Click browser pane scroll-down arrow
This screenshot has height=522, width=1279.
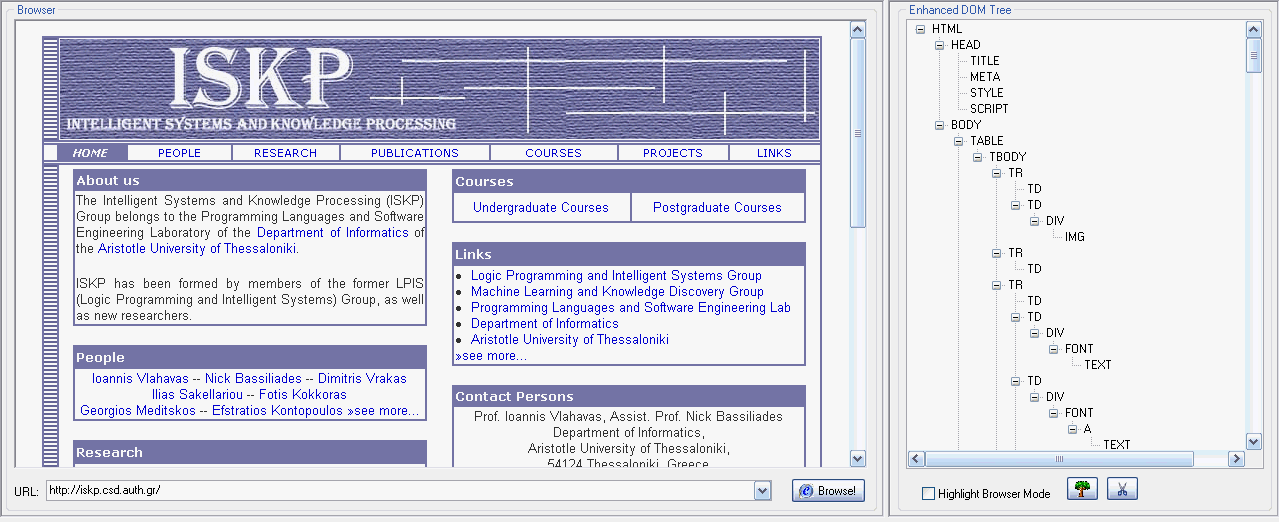coord(857,458)
